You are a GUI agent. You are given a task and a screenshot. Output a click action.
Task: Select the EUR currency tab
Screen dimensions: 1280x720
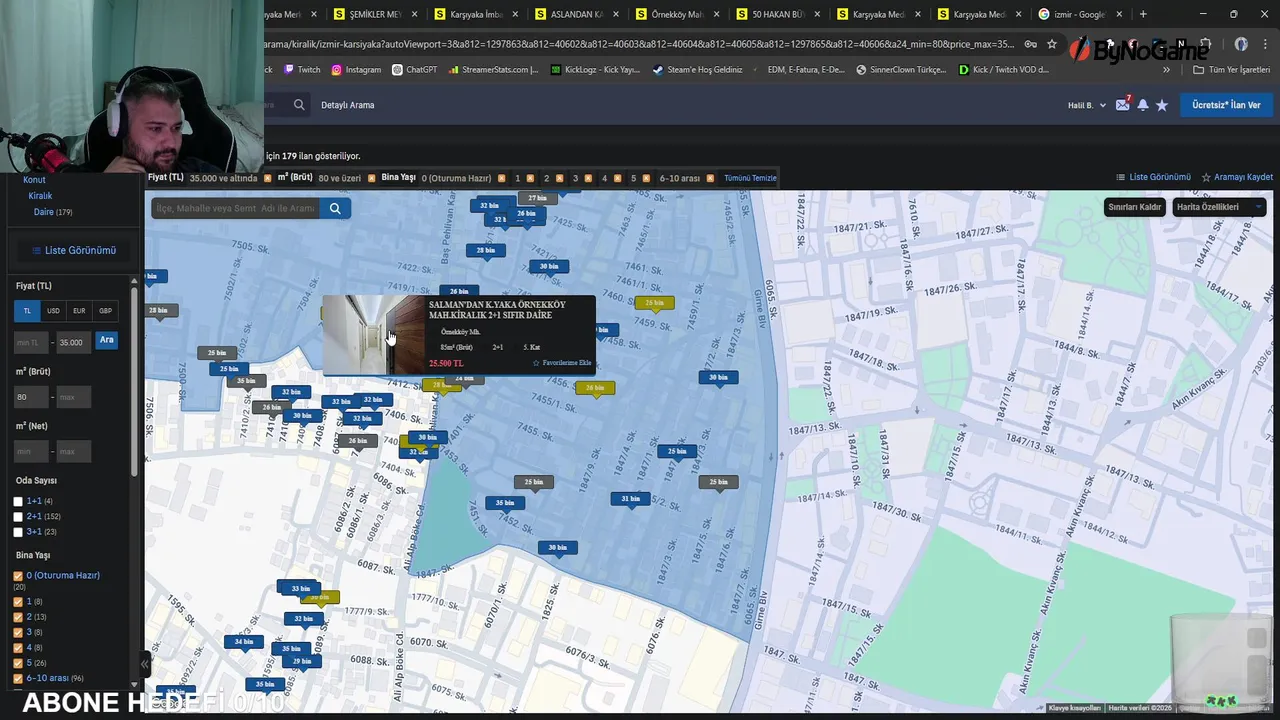tap(79, 311)
